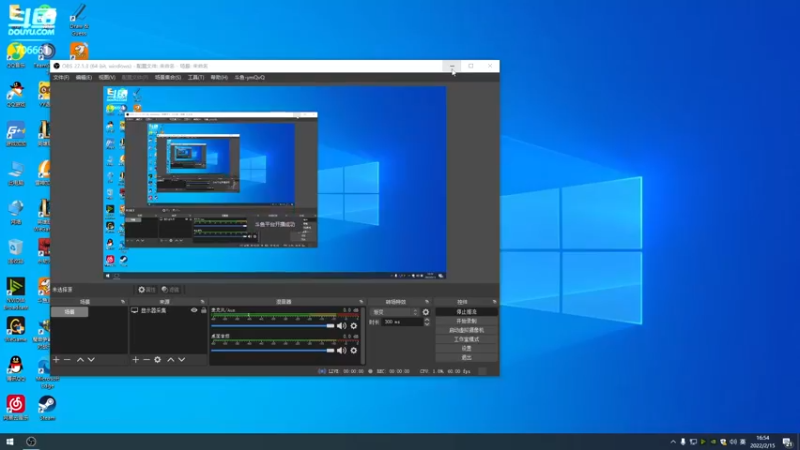Mute the 桌面音频 speaker icon

(341, 351)
